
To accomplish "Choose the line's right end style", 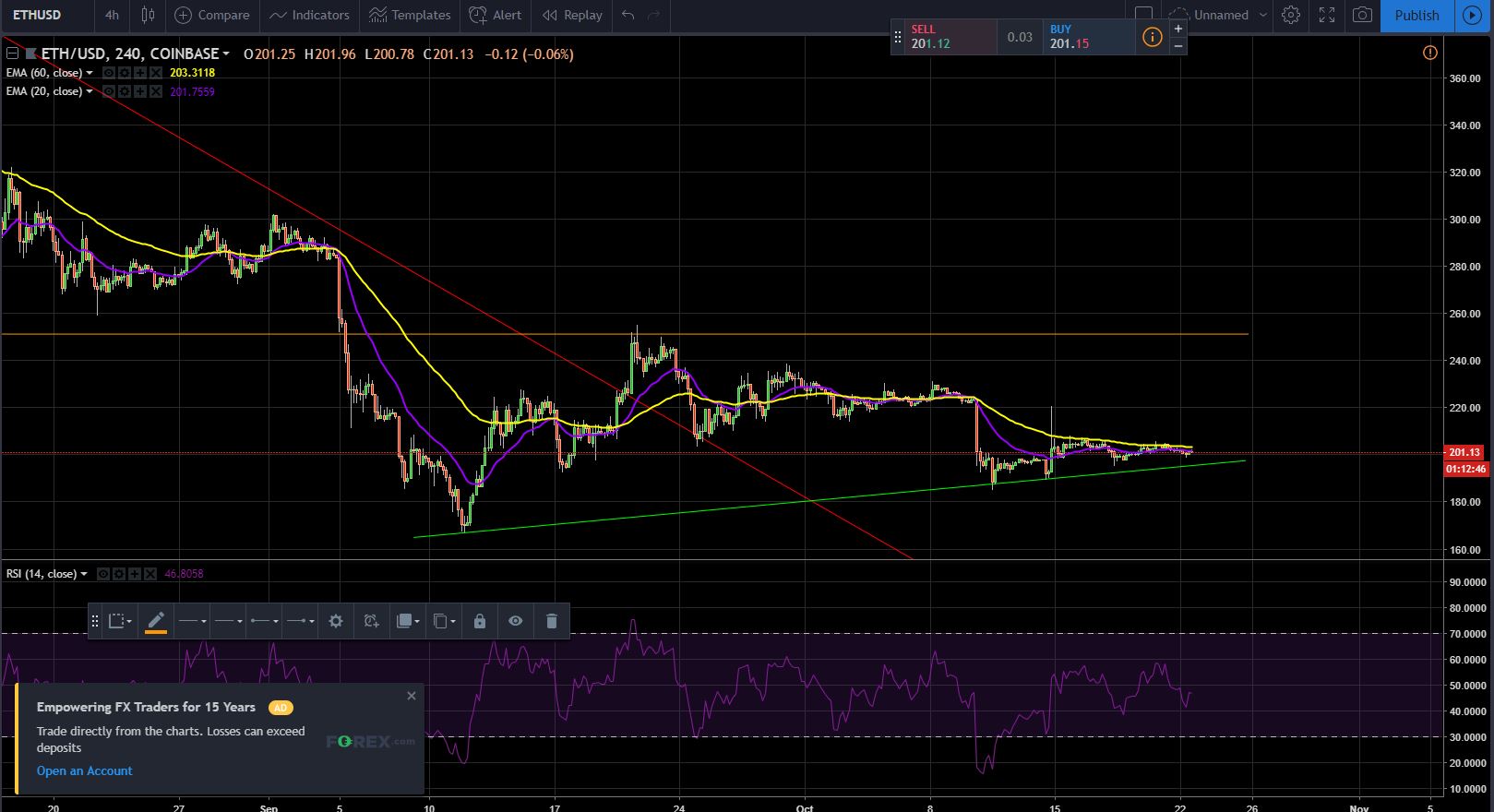I will 300,621.
